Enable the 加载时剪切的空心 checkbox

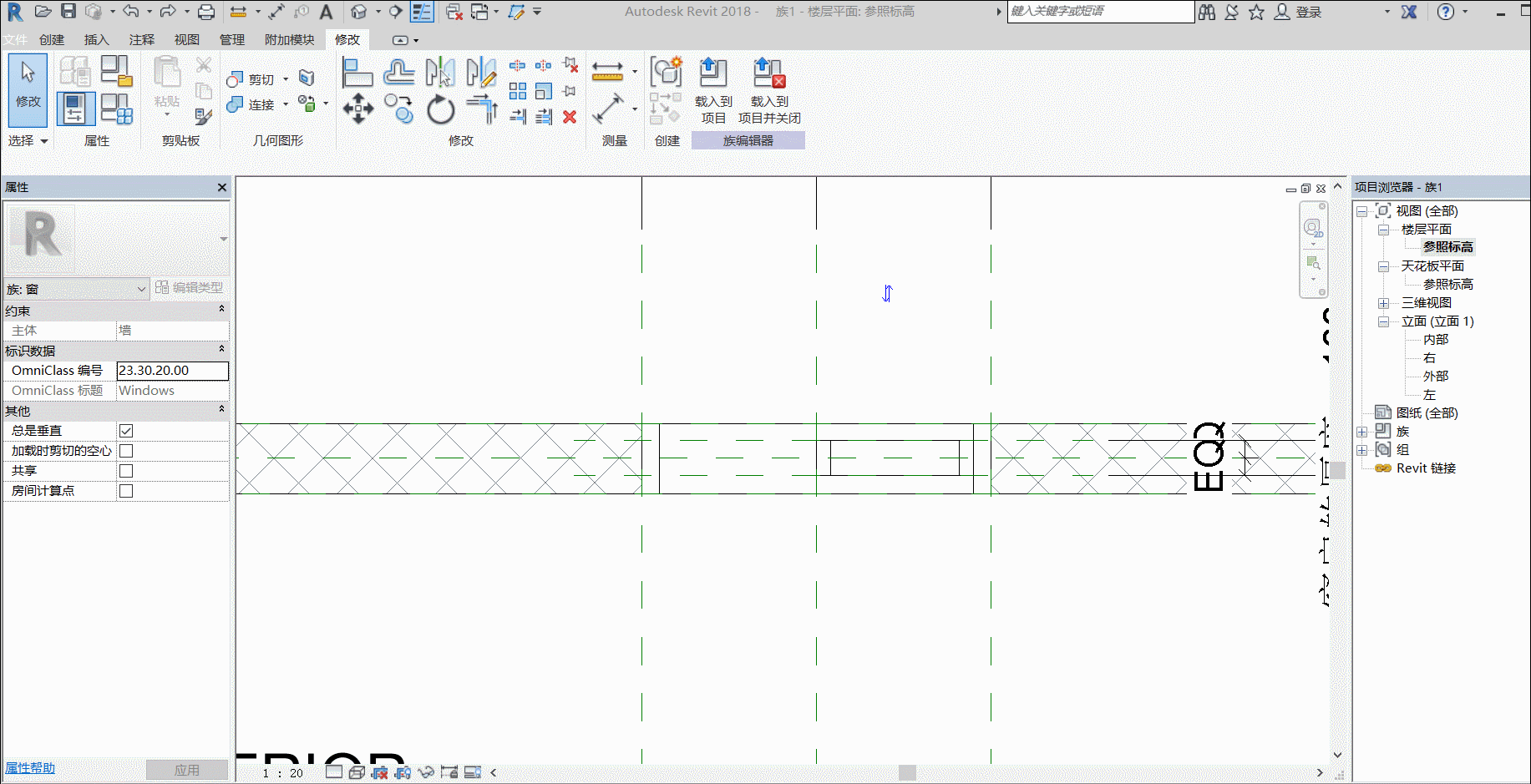click(x=126, y=451)
